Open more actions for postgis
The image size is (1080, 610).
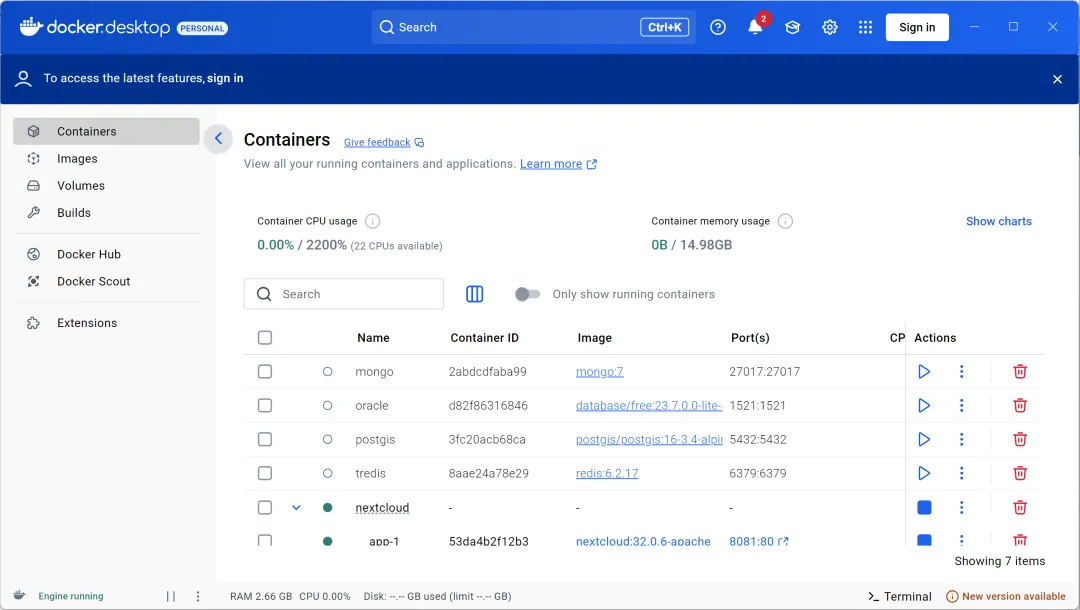[x=962, y=439]
